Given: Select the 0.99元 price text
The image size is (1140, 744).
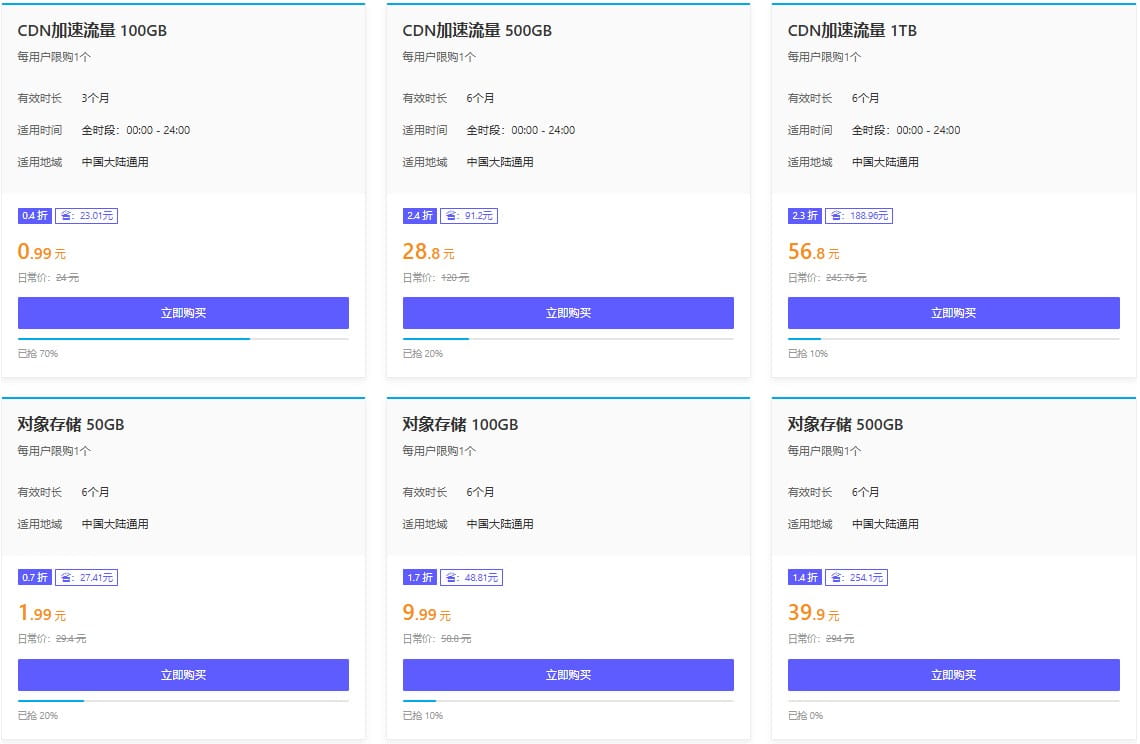Looking at the screenshot, I should tap(38, 251).
